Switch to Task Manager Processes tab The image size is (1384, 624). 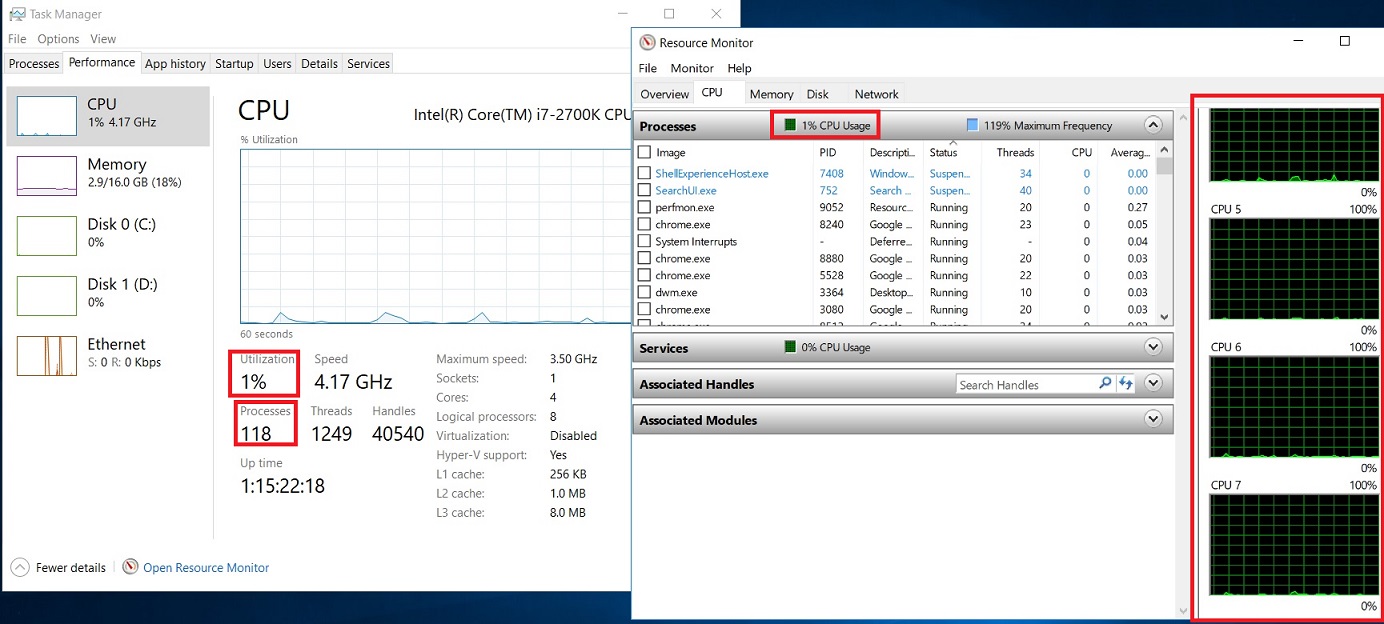pos(34,64)
